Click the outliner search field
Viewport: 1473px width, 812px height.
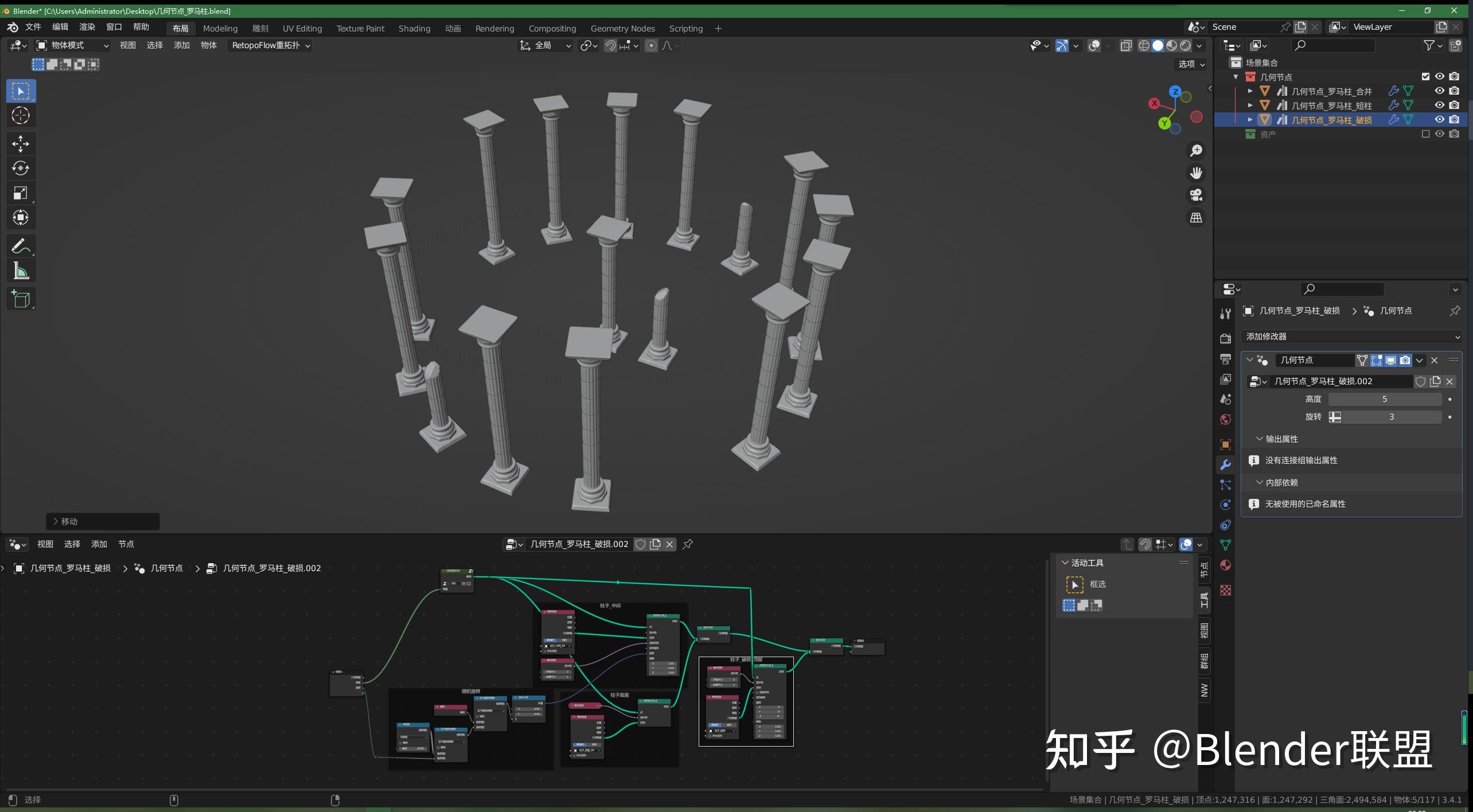pos(1333,45)
